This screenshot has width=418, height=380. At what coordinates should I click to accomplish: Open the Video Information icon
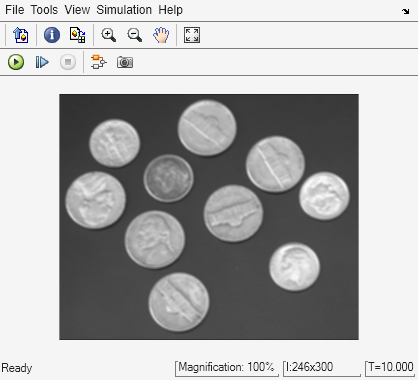52,35
